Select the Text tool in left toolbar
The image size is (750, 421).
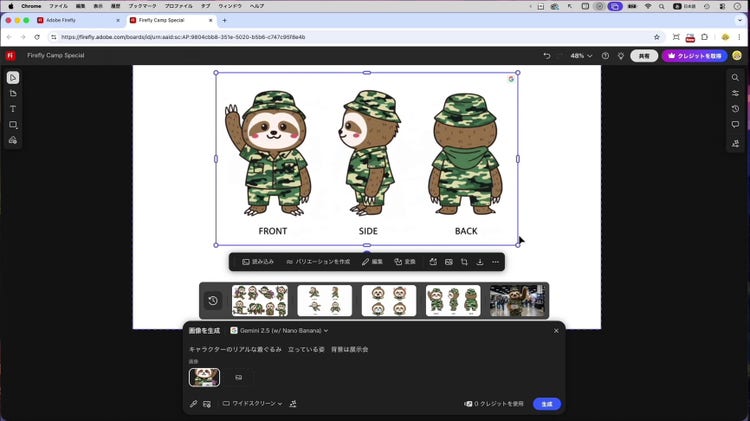[x=13, y=109]
